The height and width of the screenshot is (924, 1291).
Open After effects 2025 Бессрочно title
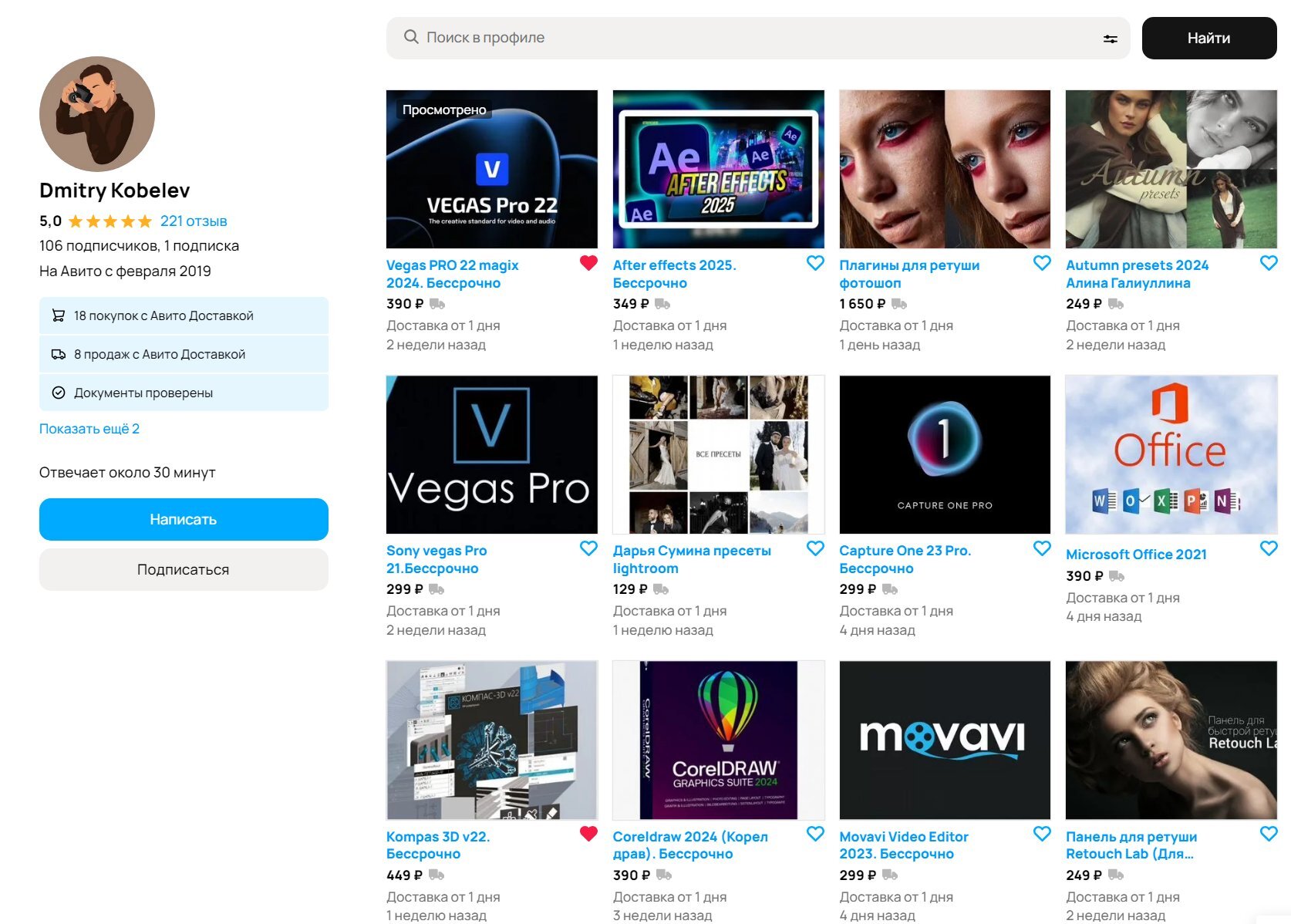click(x=675, y=274)
